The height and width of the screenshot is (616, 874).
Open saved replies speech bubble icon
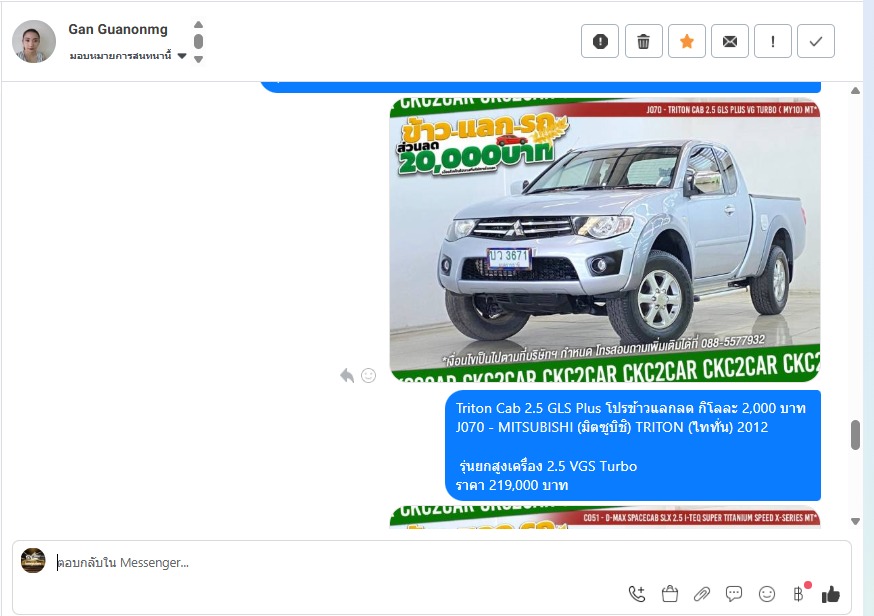click(x=734, y=594)
